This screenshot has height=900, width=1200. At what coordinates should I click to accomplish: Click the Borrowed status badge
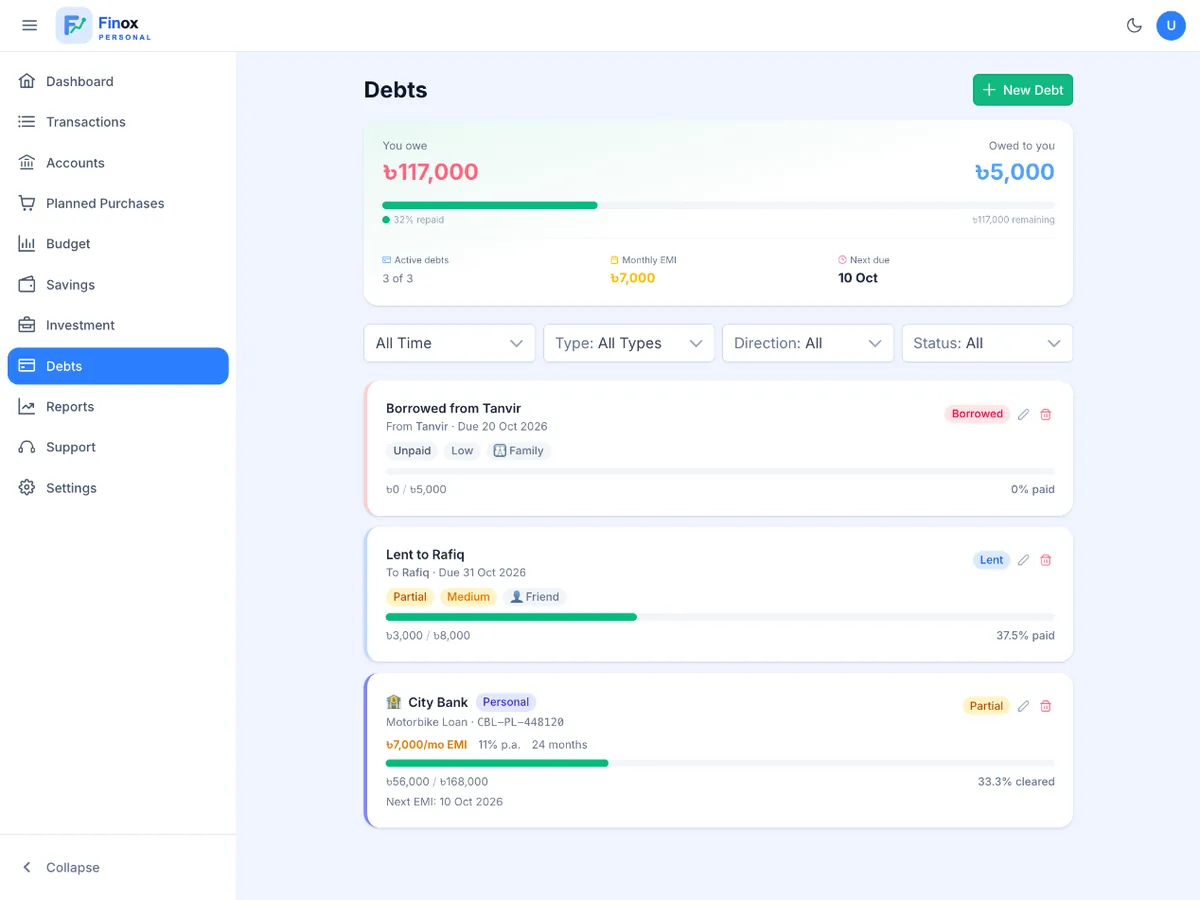(977, 414)
